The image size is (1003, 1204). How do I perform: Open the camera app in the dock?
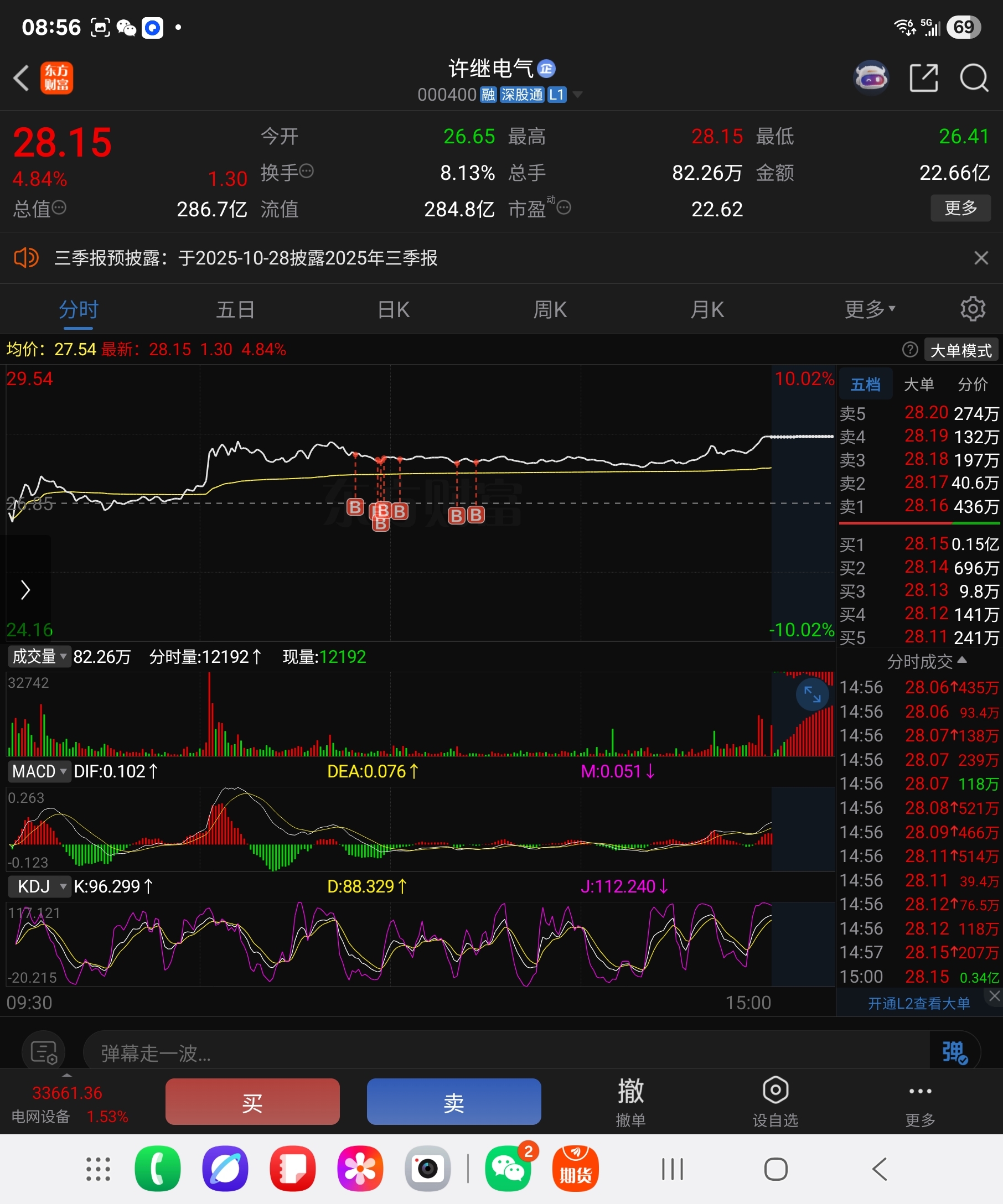(x=428, y=1169)
